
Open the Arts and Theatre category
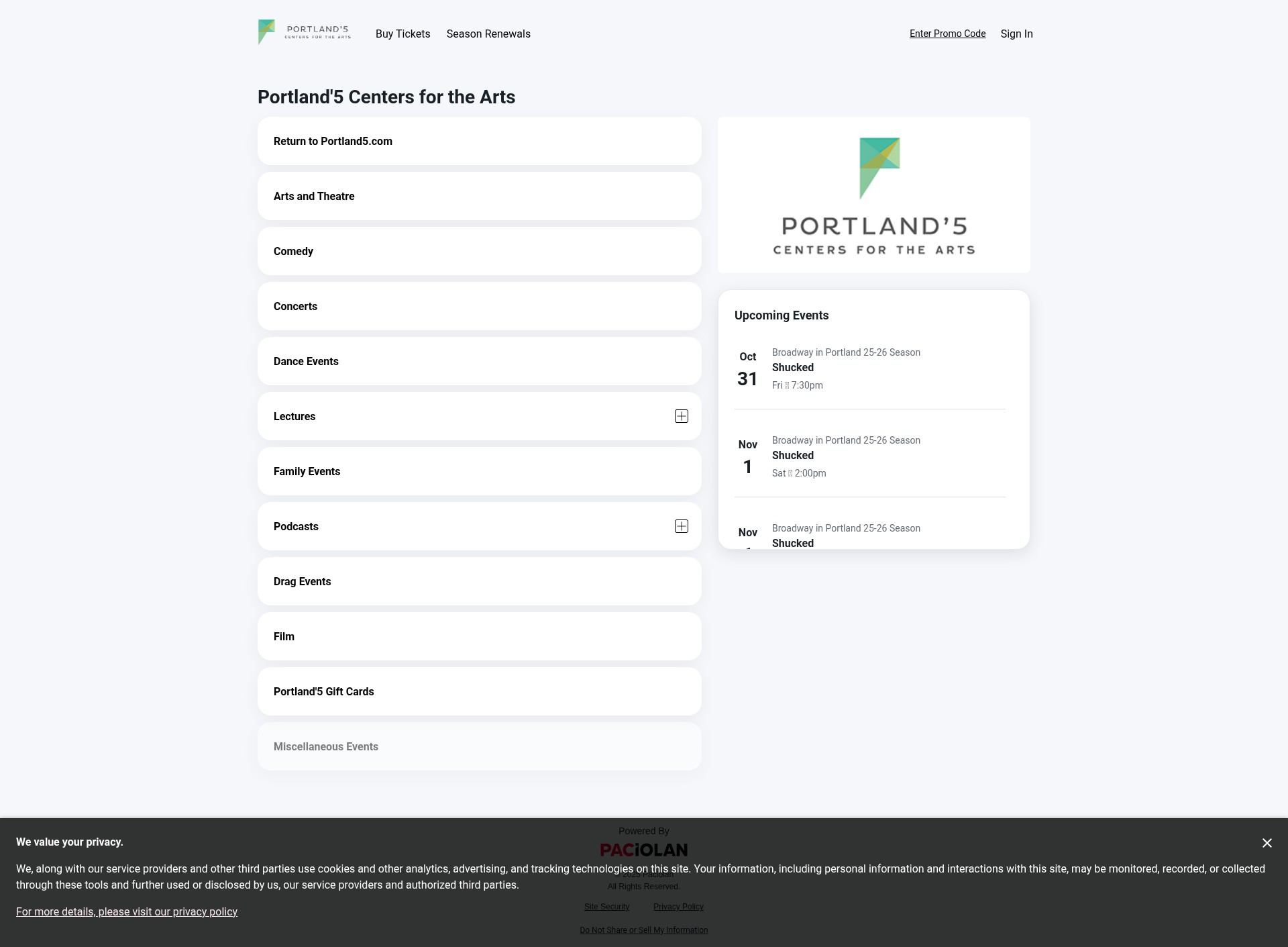[x=480, y=196]
